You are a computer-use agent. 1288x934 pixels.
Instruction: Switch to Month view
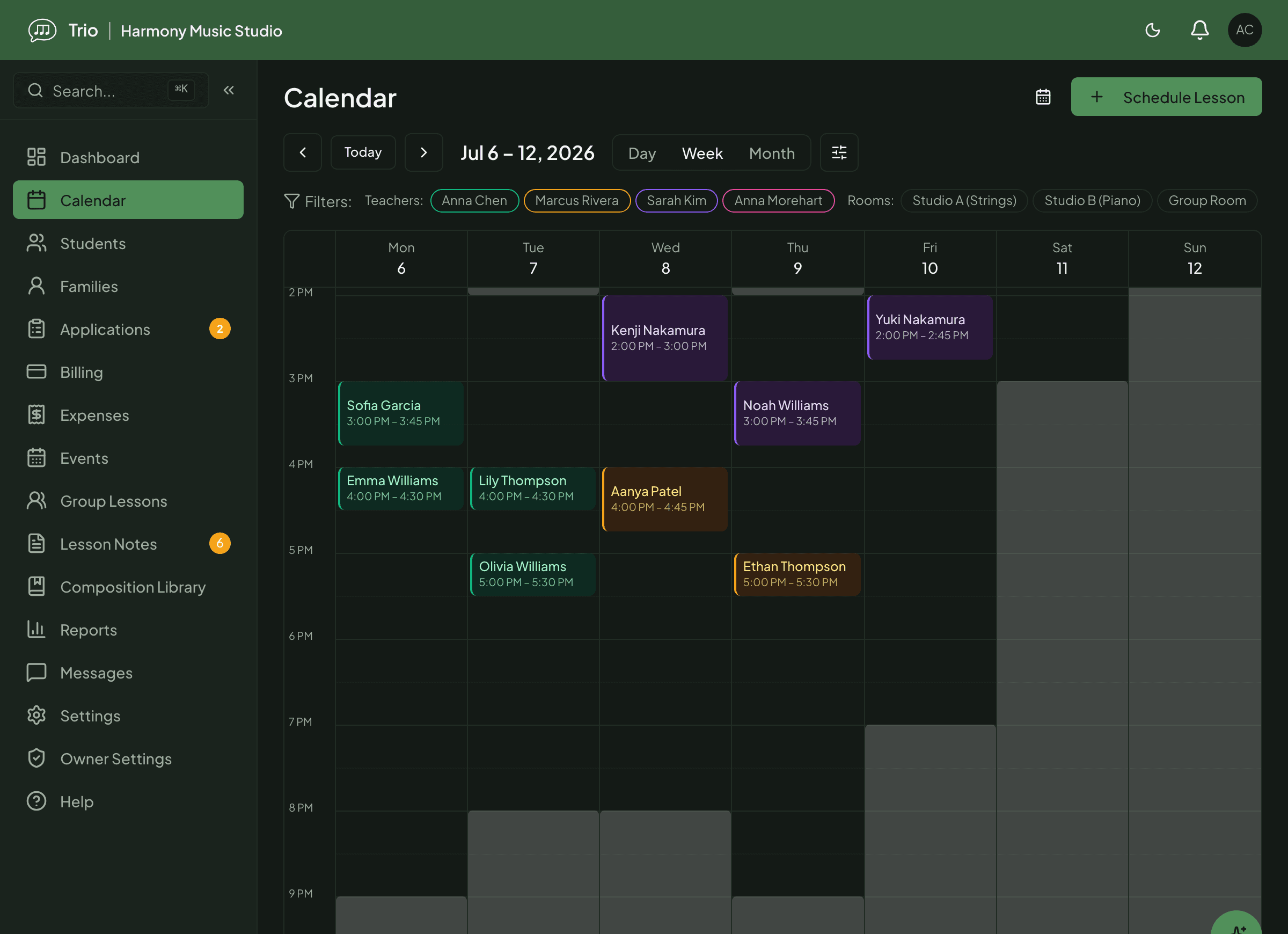pyautogui.click(x=772, y=154)
